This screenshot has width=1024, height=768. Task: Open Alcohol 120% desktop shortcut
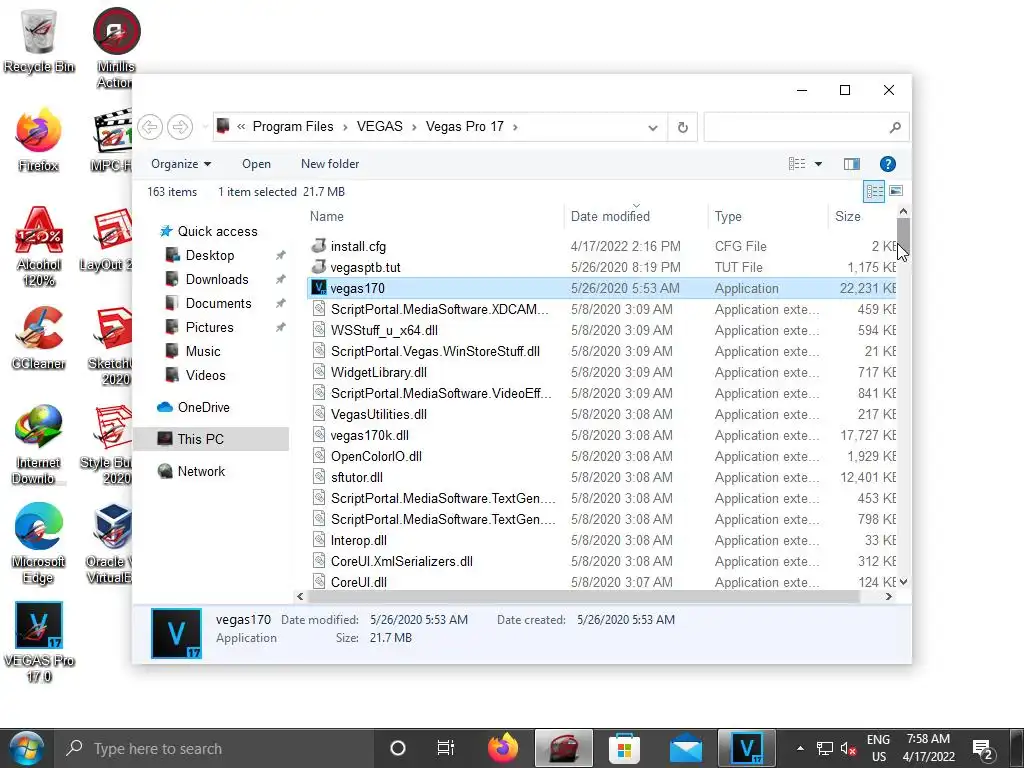(x=39, y=247)
